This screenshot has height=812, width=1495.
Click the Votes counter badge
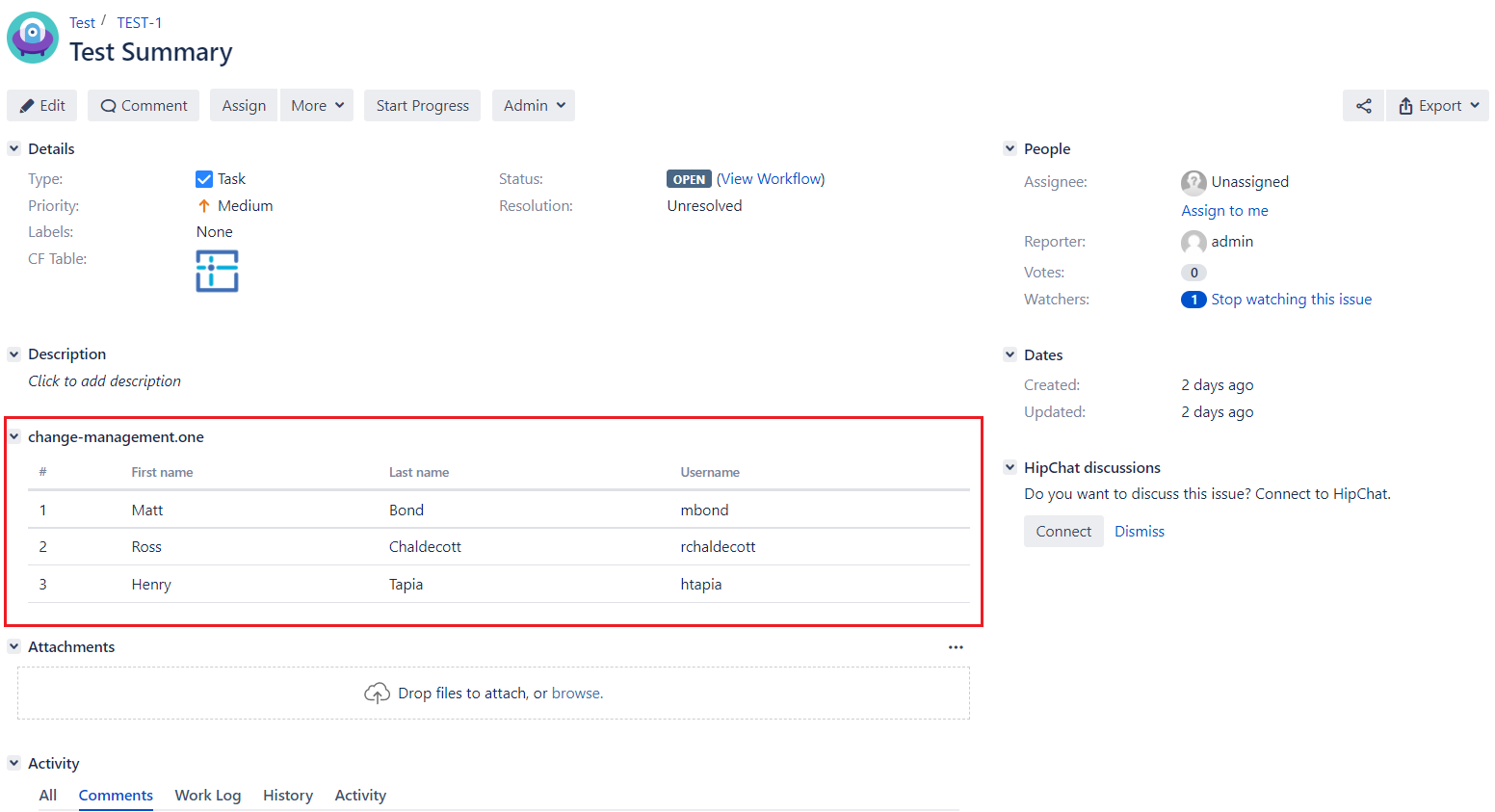coord(1193,272)
